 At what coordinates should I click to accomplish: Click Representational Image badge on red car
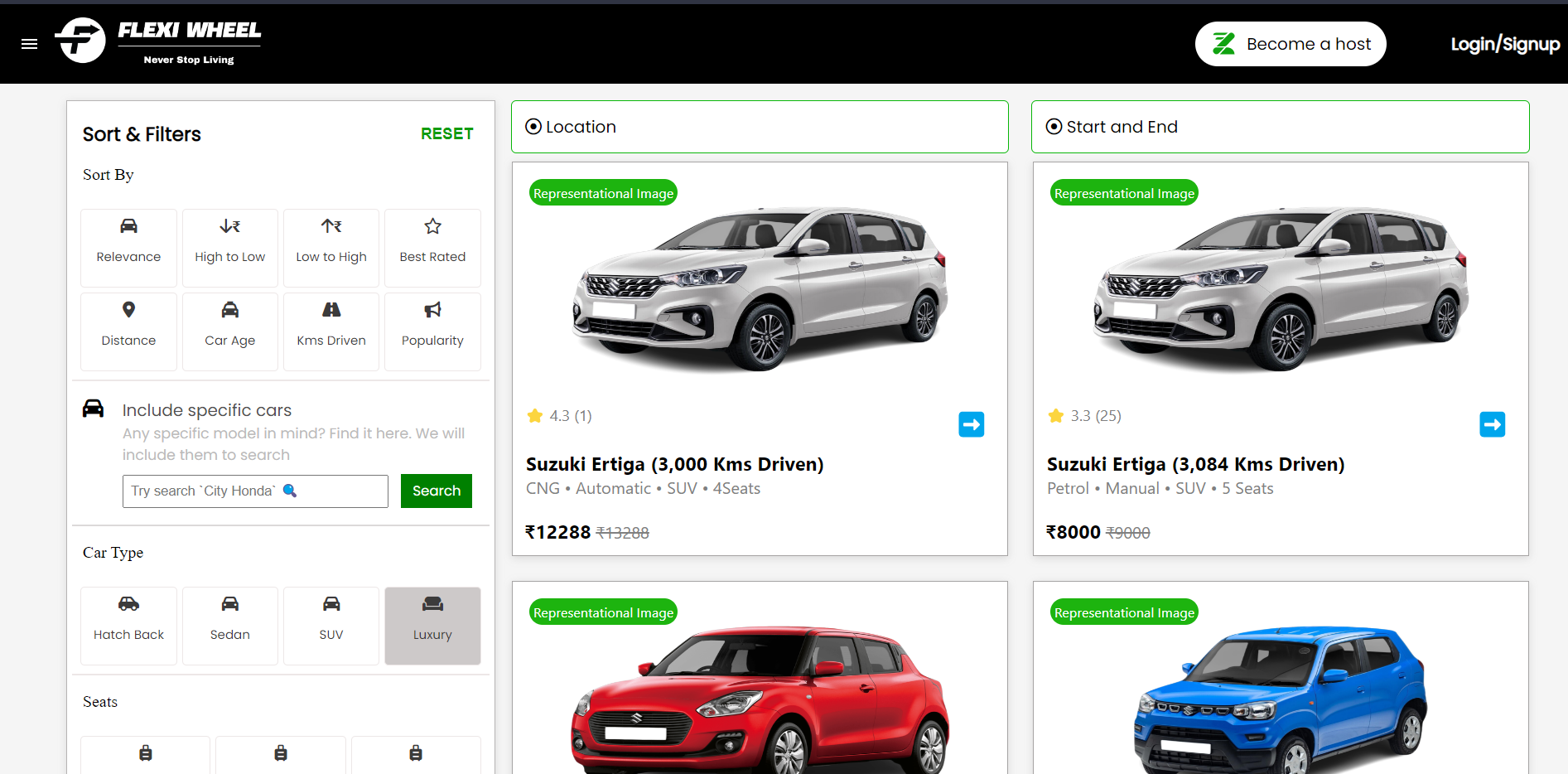pos(603,612)
